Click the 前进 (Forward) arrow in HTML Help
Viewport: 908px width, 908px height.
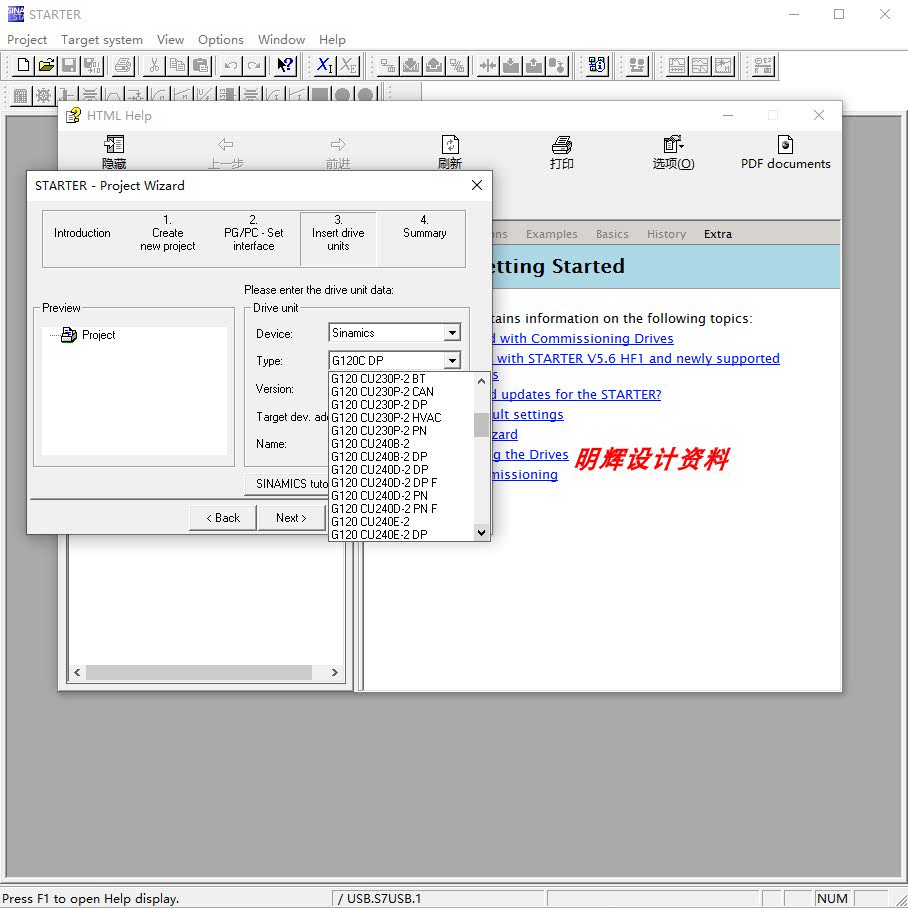338,152
